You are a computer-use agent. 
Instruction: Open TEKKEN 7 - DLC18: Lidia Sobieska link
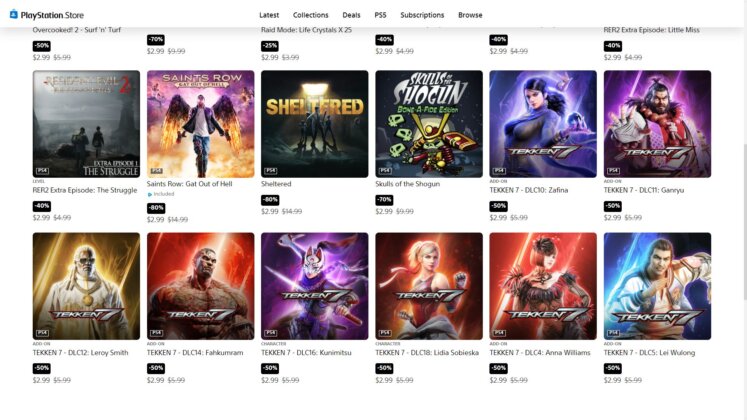pyautogui.click(x=427, y=353)
